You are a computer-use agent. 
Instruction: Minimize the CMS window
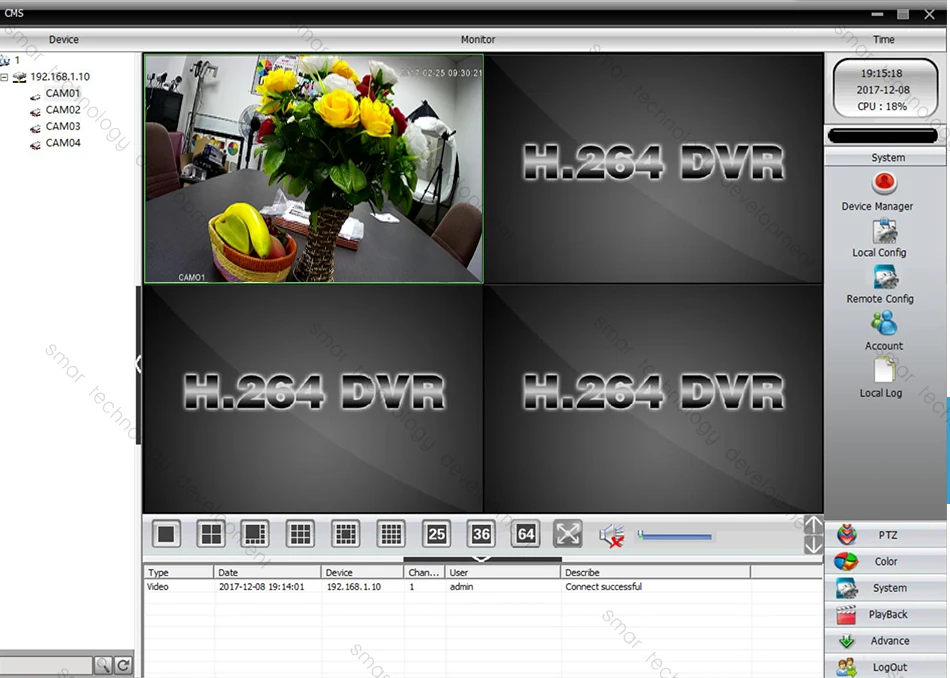(x=877, y=14)
